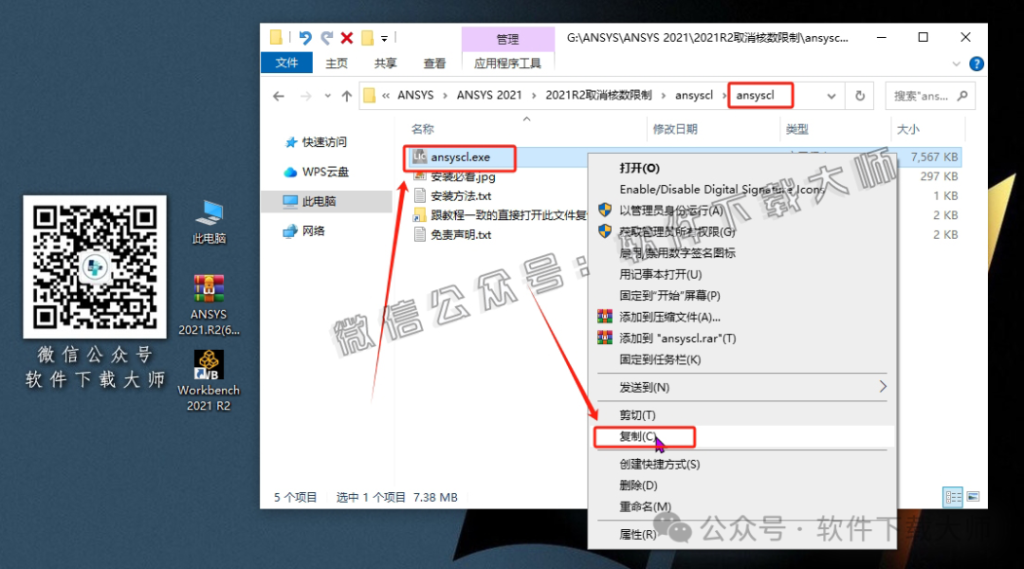The width and height of the screenshot is (1024, 569).
Task: Select the 管理 contextual tab
Action: point(507,39)
